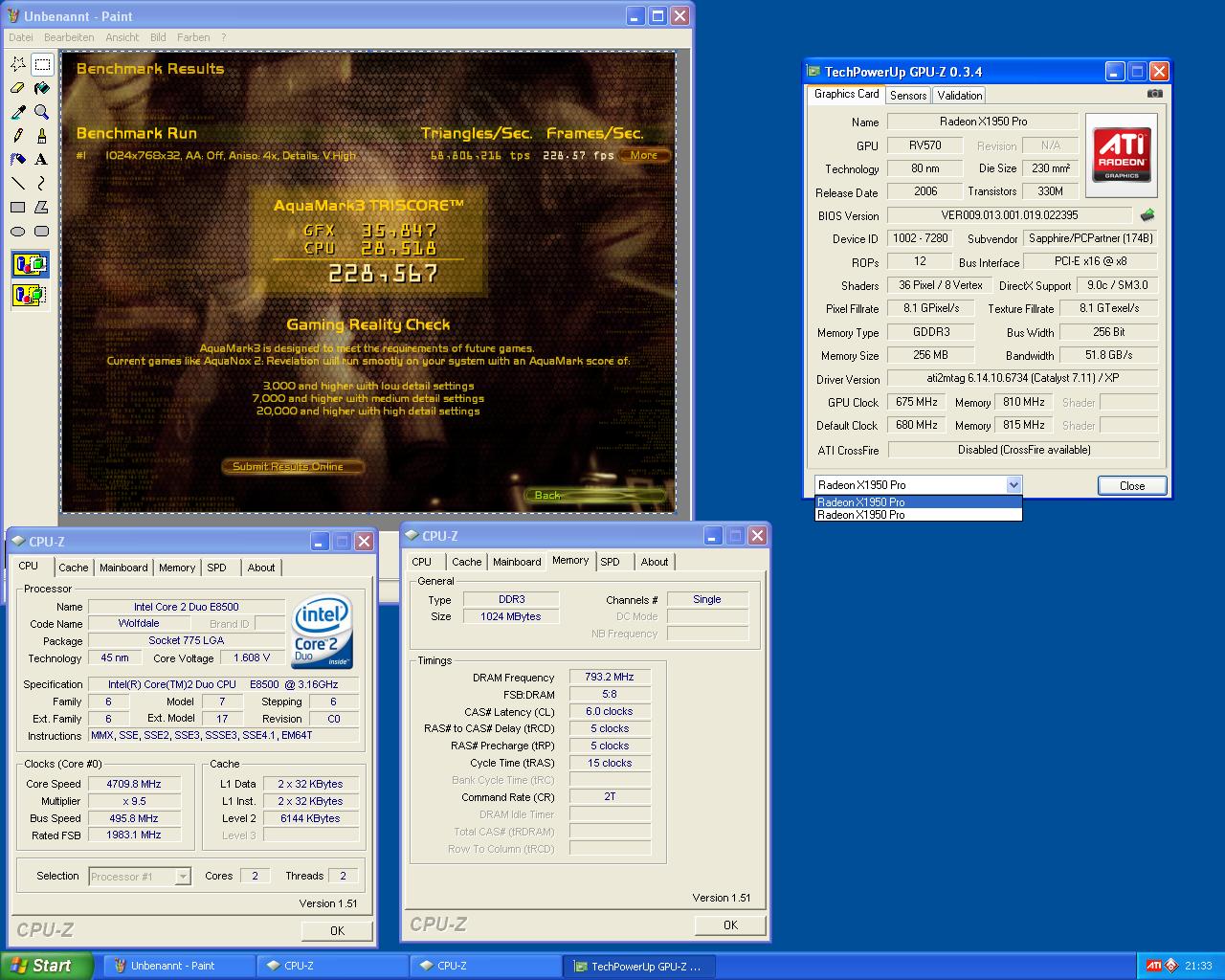Open the Windows Start menu
This screenshot has width=1225, height=980.
(x=47, y=966)
